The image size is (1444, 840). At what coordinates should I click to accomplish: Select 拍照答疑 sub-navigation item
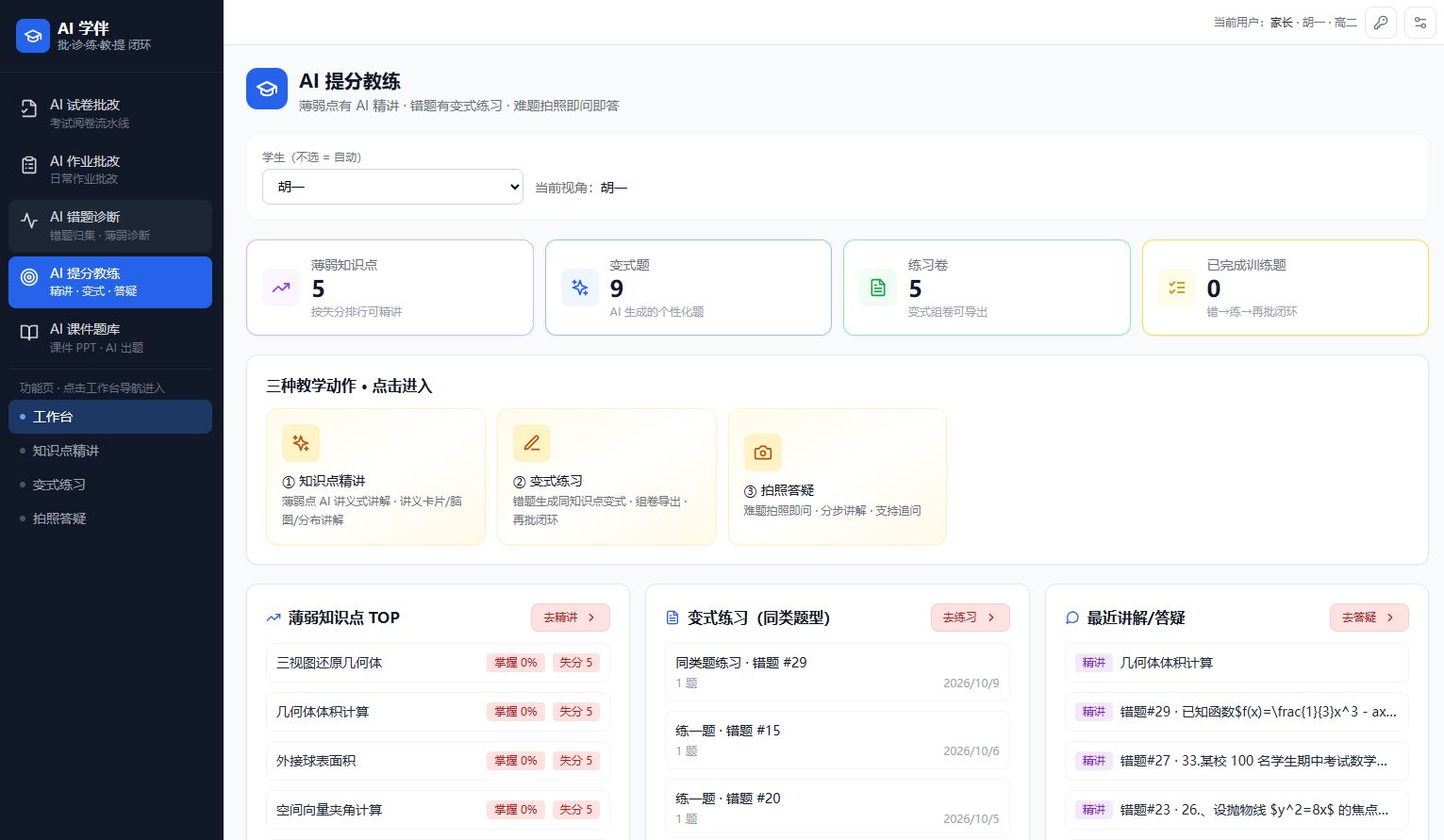[110, 519]
